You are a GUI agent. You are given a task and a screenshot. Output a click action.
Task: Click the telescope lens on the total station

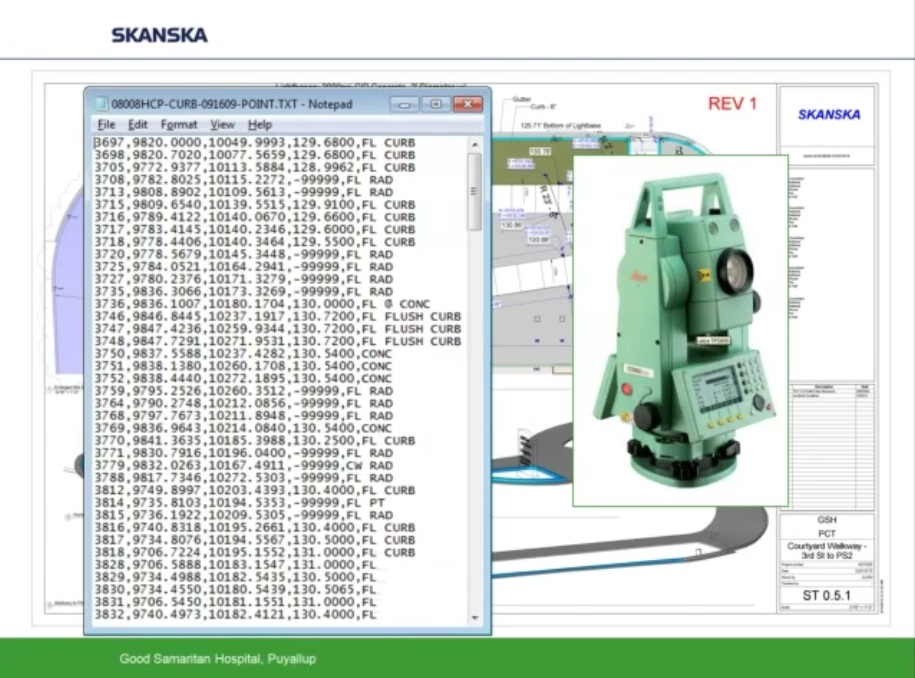(x=736, y=268)
